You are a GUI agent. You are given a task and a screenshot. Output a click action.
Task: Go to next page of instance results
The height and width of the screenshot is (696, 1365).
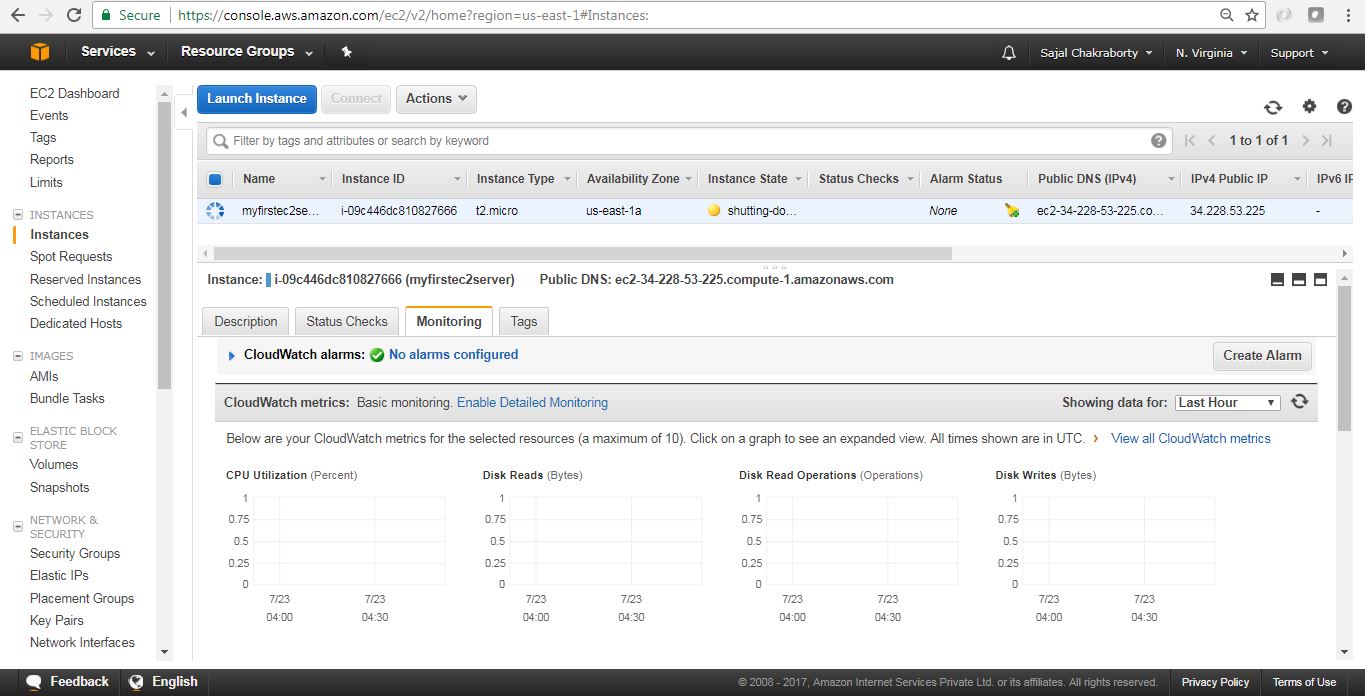pyautogui.click(x=1305, y=141)
